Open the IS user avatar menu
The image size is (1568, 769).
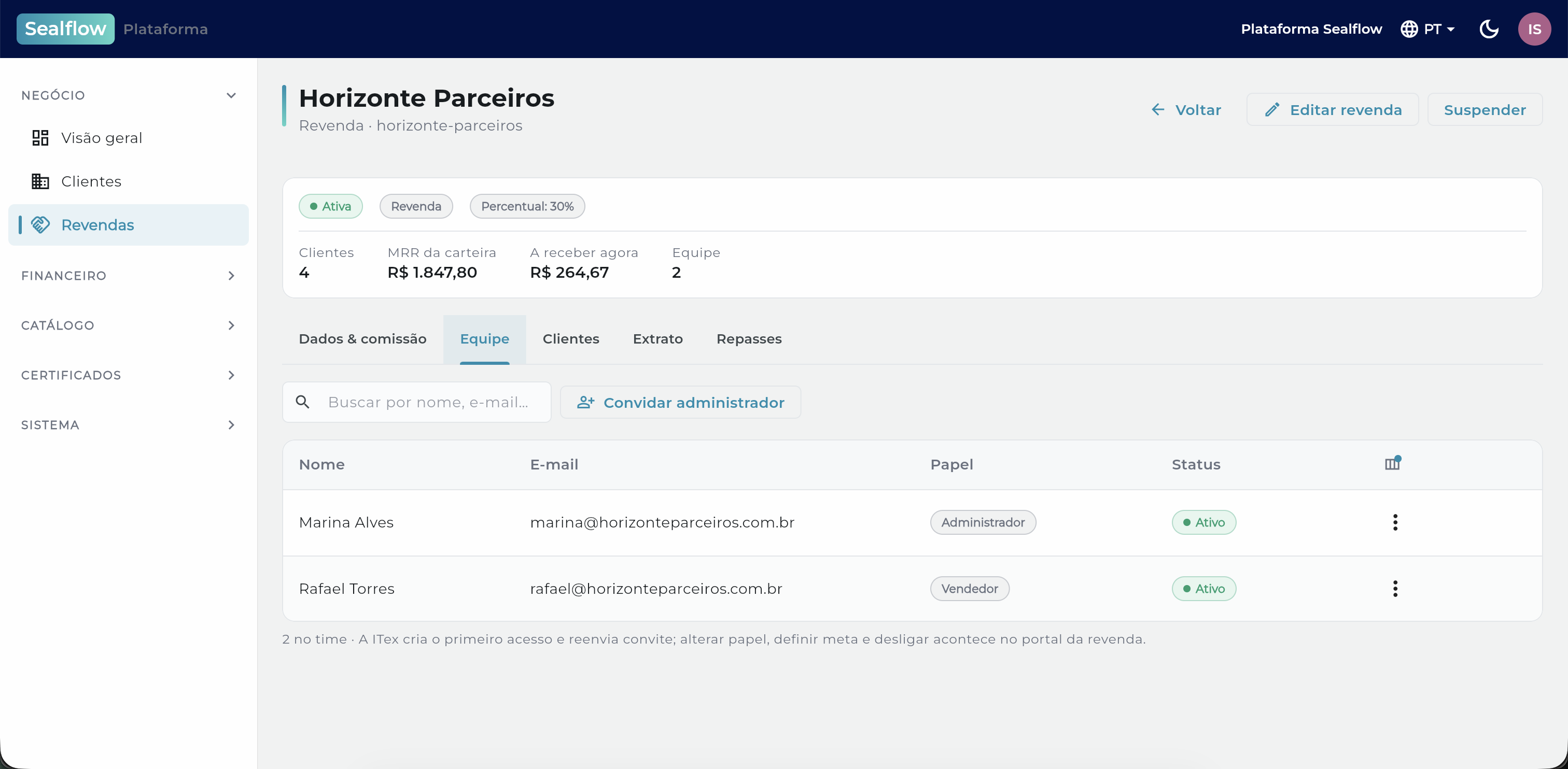tap(1534, 29)
